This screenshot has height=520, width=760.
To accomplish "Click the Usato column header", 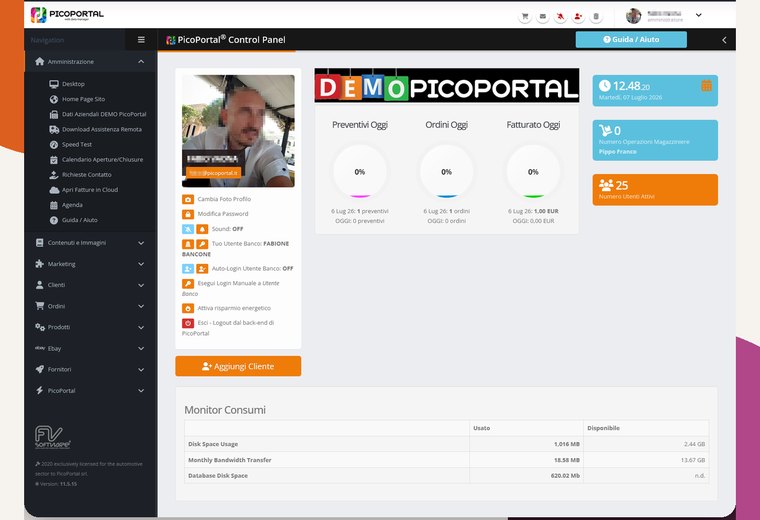I will tap(481, 428).
